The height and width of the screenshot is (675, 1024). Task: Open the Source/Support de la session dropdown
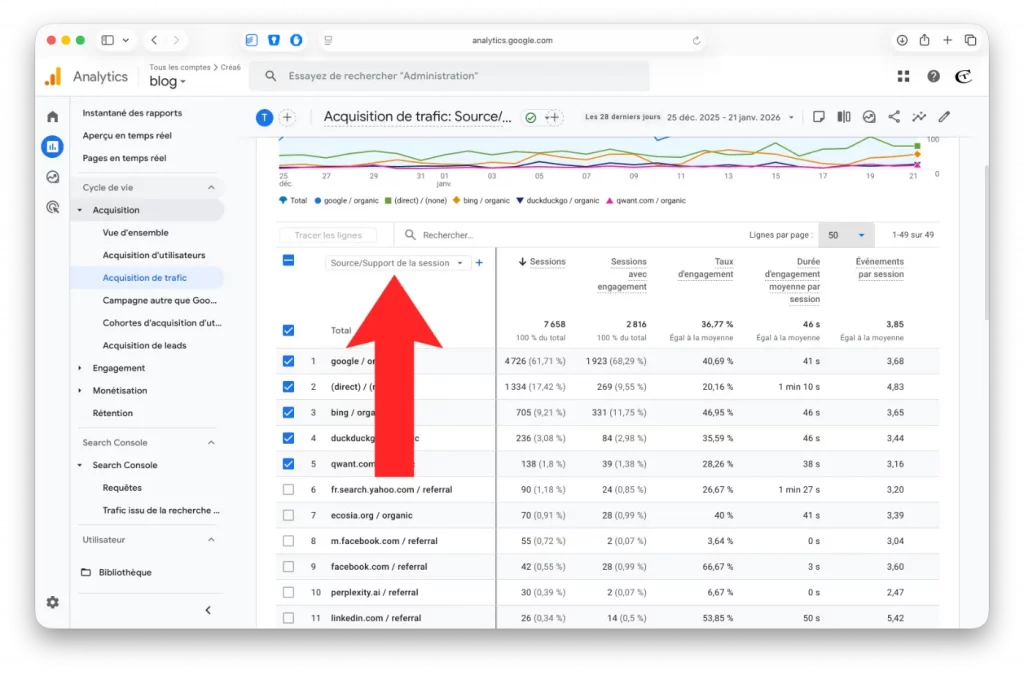click(x=397, y=263)
